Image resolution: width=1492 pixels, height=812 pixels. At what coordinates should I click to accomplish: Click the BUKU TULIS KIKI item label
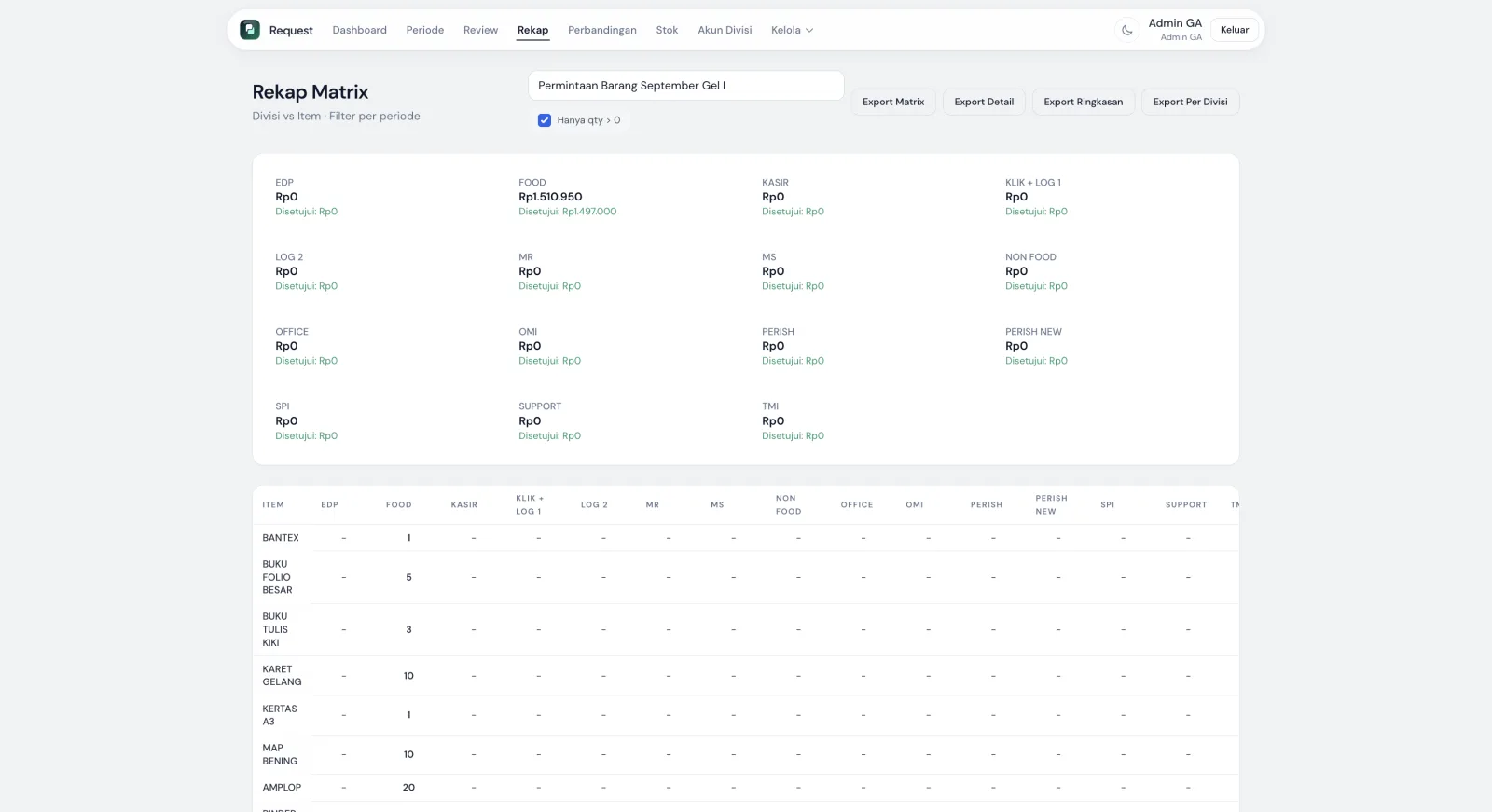tap(275, 629)
